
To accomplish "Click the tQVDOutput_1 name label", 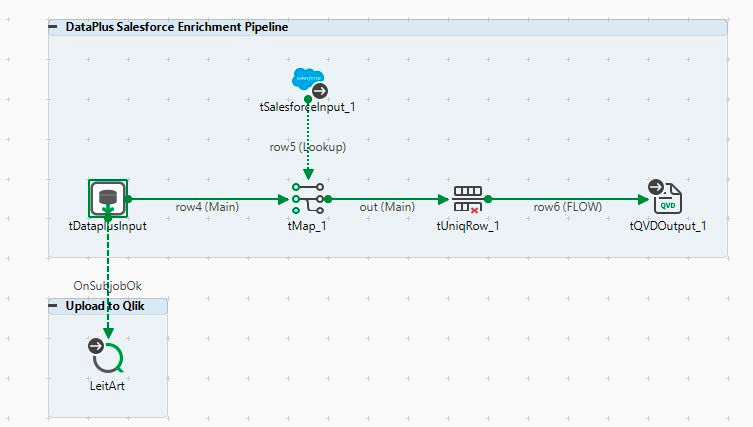I will coord(668,226).
